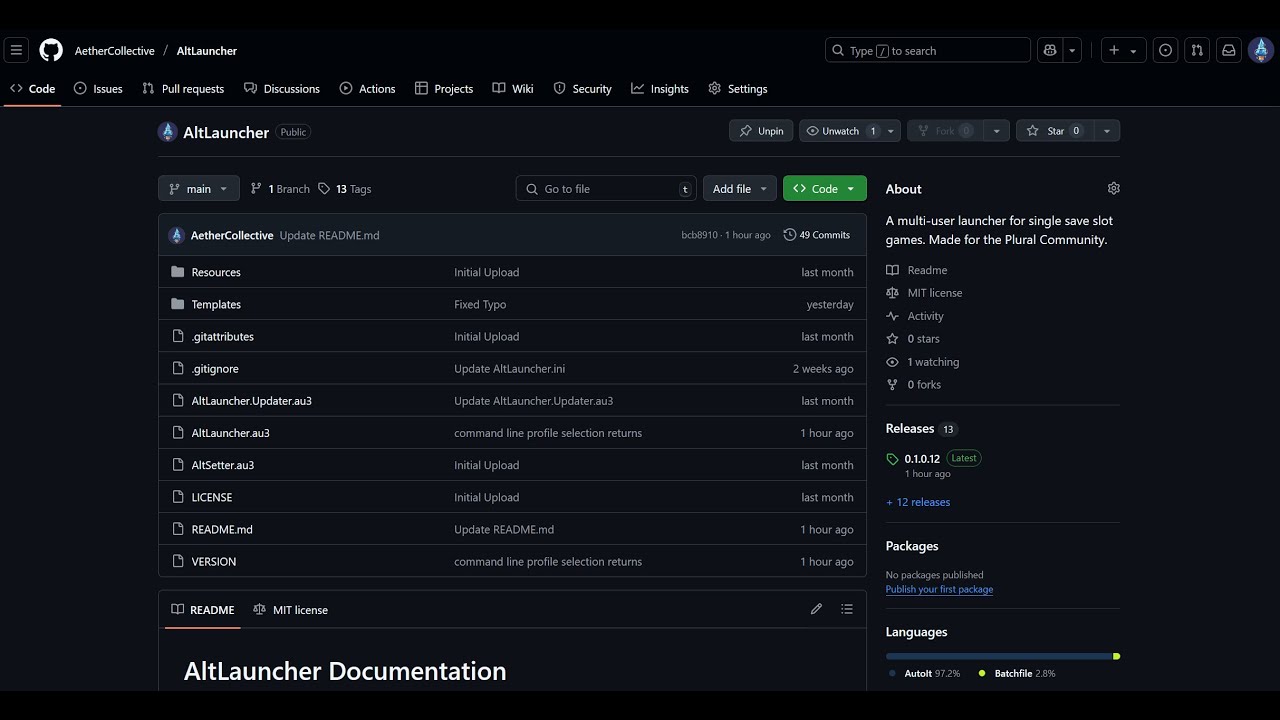The width and height of the screenshot is (1280, 720).
Task: Open the hamburger navigation menu
Action: click(x=16, y=50)
